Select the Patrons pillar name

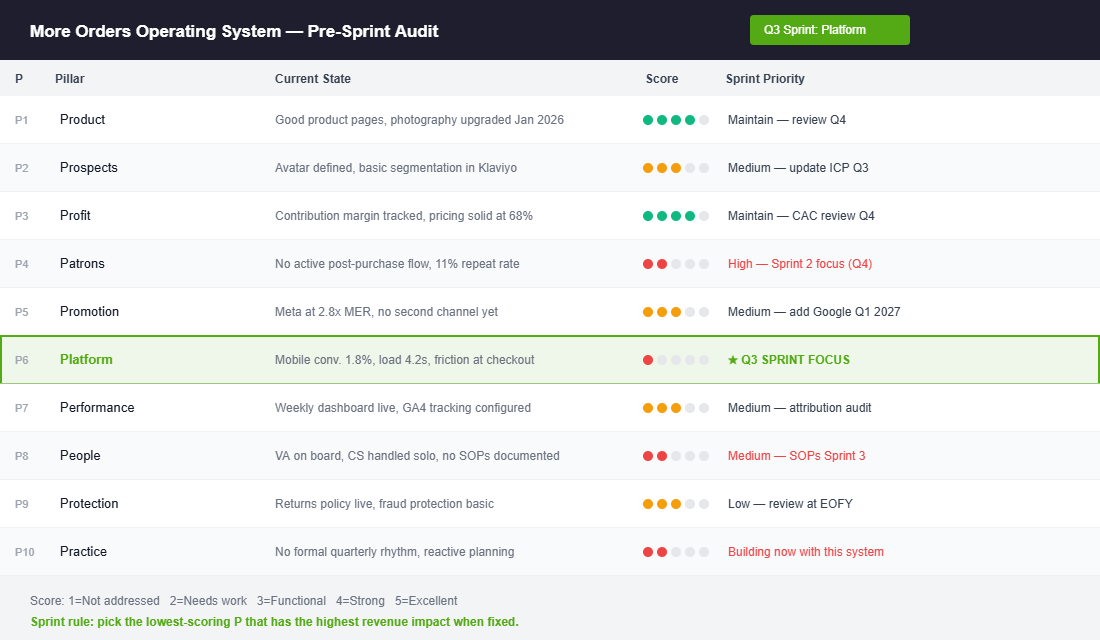(82, 264)
